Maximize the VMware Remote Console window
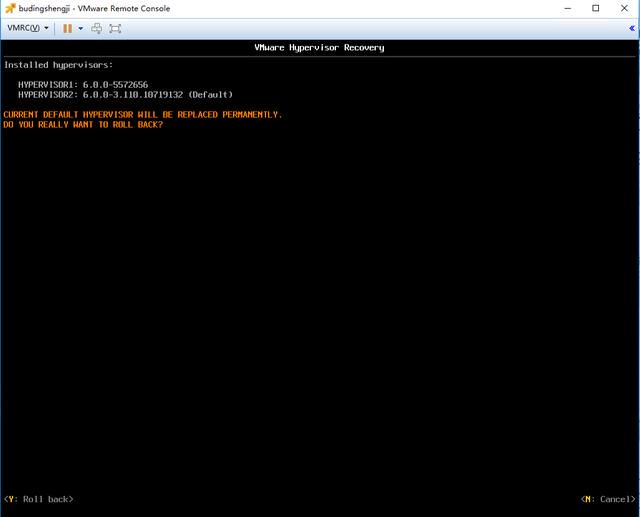This screenshot has width=640, height=517. [x=596, y=8]
